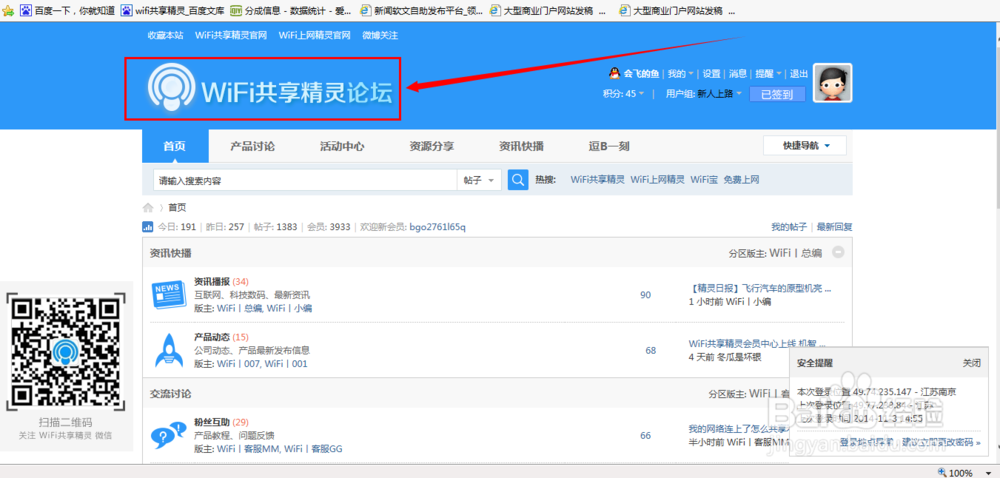Expand 用户组: 新人上路 dropdown

(704, 94)
